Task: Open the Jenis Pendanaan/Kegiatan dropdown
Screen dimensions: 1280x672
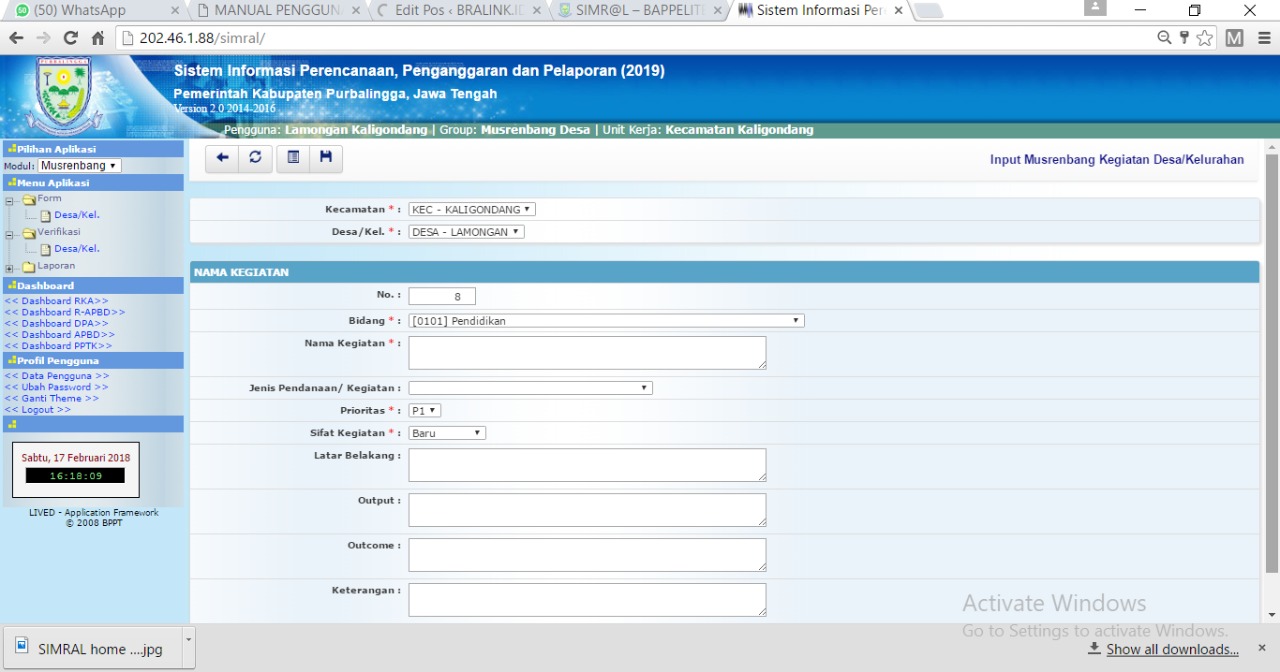Action: point(530,388)
